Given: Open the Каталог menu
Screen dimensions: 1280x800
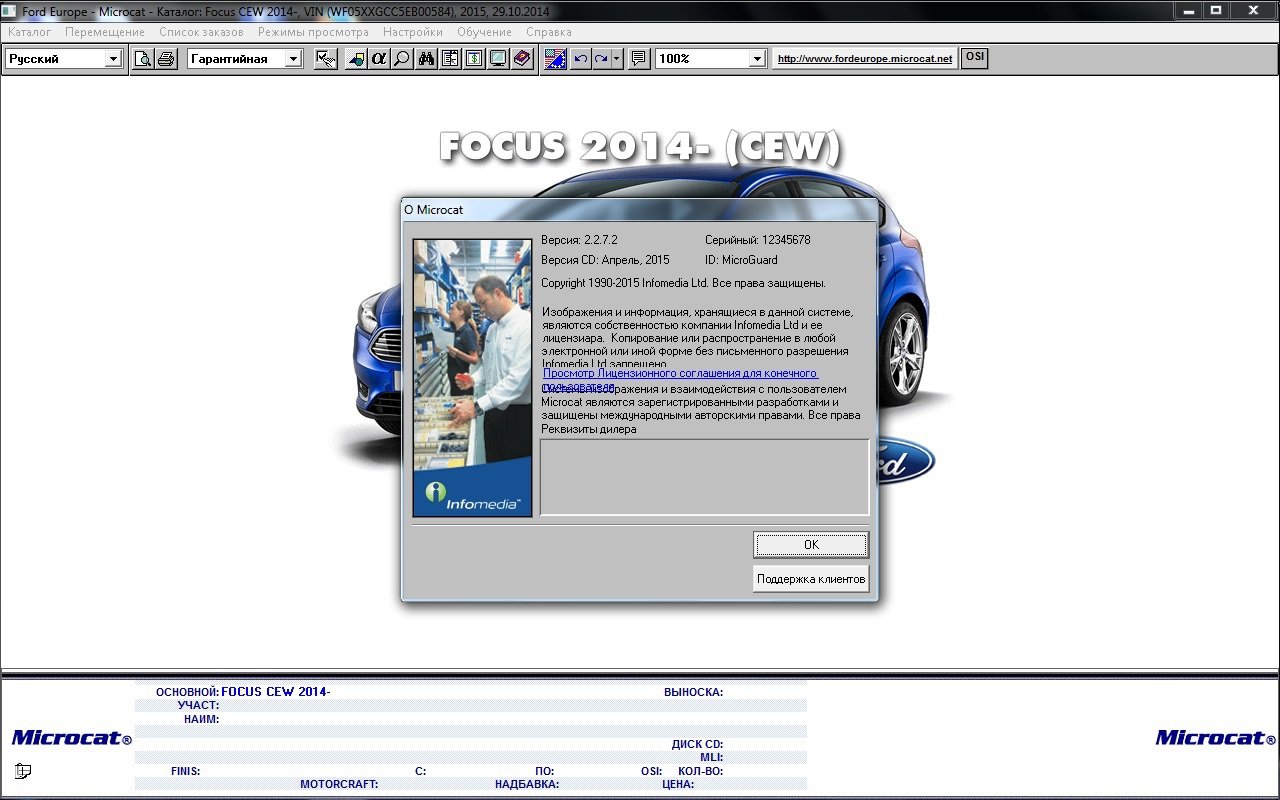Looking at the screenshot, I should 30,32.
